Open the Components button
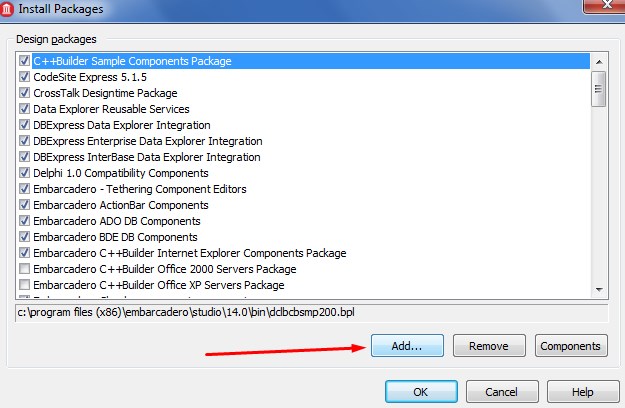Screen dimensions: 625x408 (571, 345)
